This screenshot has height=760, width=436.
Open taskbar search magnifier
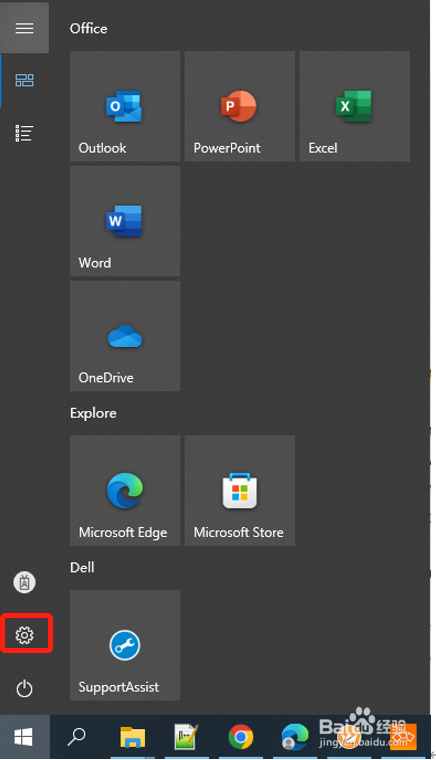coord(76,737)
